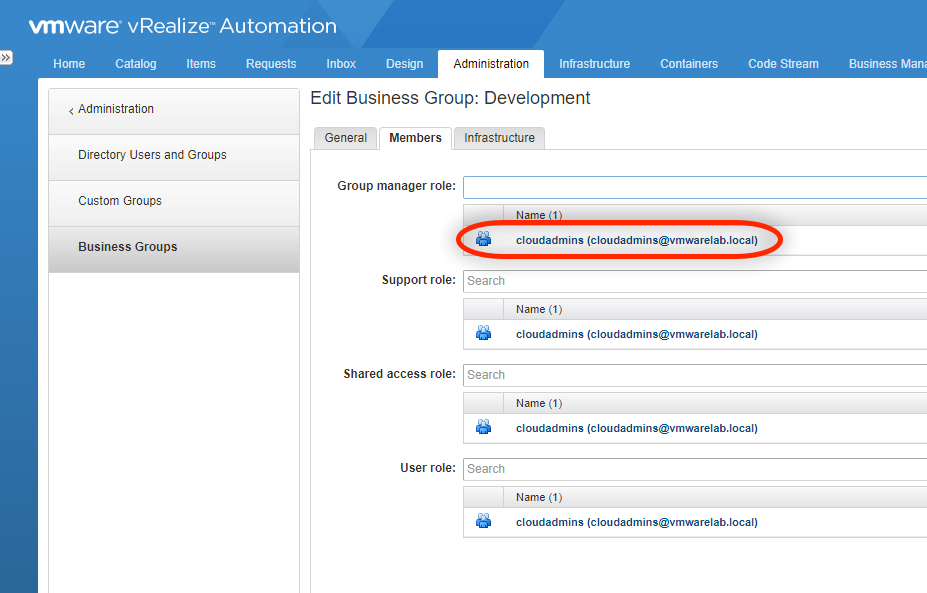
Task: Click the group icon in Shared access role list
Action: [484, 428]
